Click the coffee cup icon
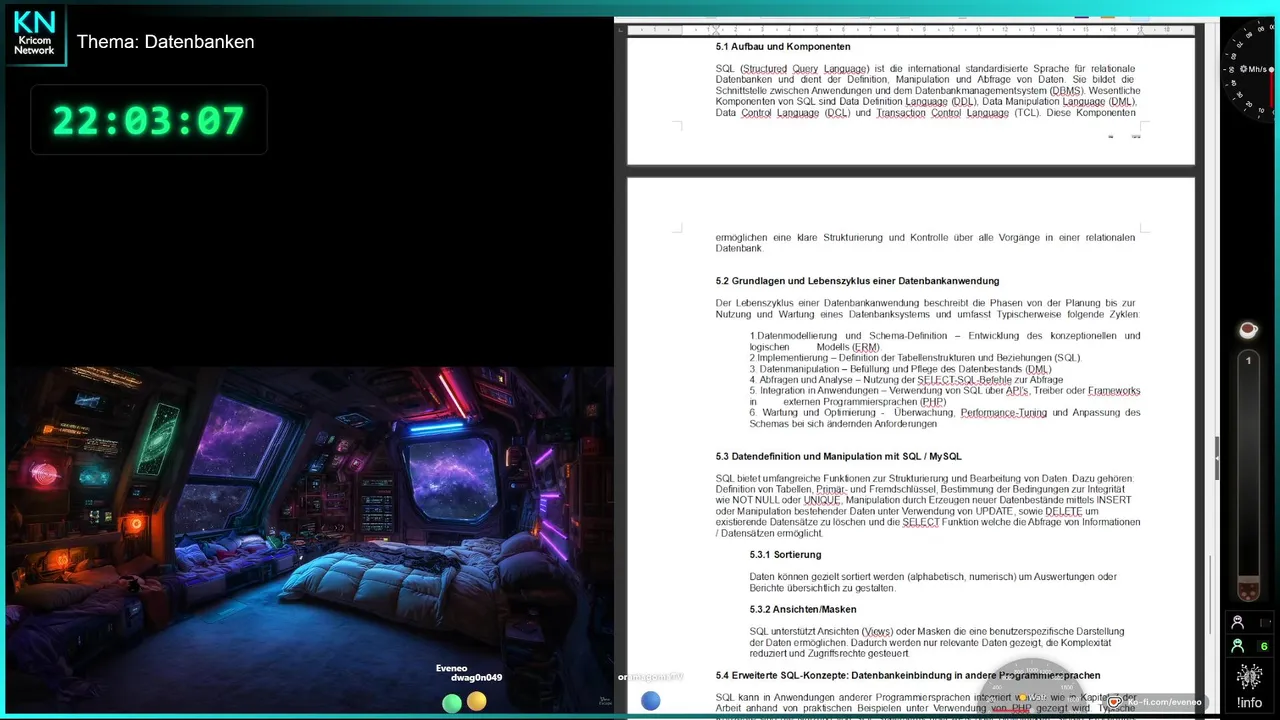Image resolution: width=1280 pixels, height=720 pixels. 1247,329
